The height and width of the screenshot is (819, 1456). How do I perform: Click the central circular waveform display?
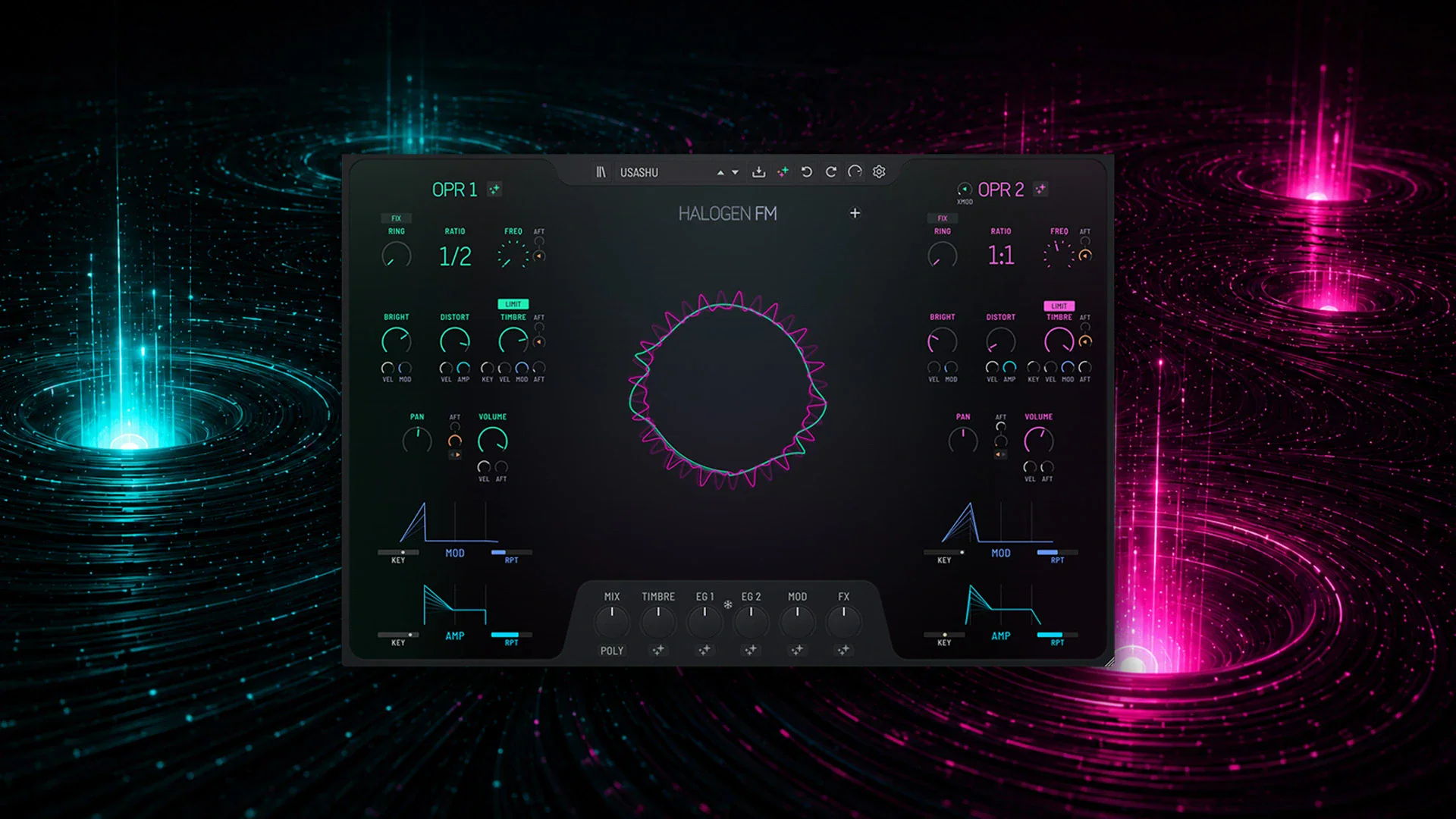click(728, 390)
